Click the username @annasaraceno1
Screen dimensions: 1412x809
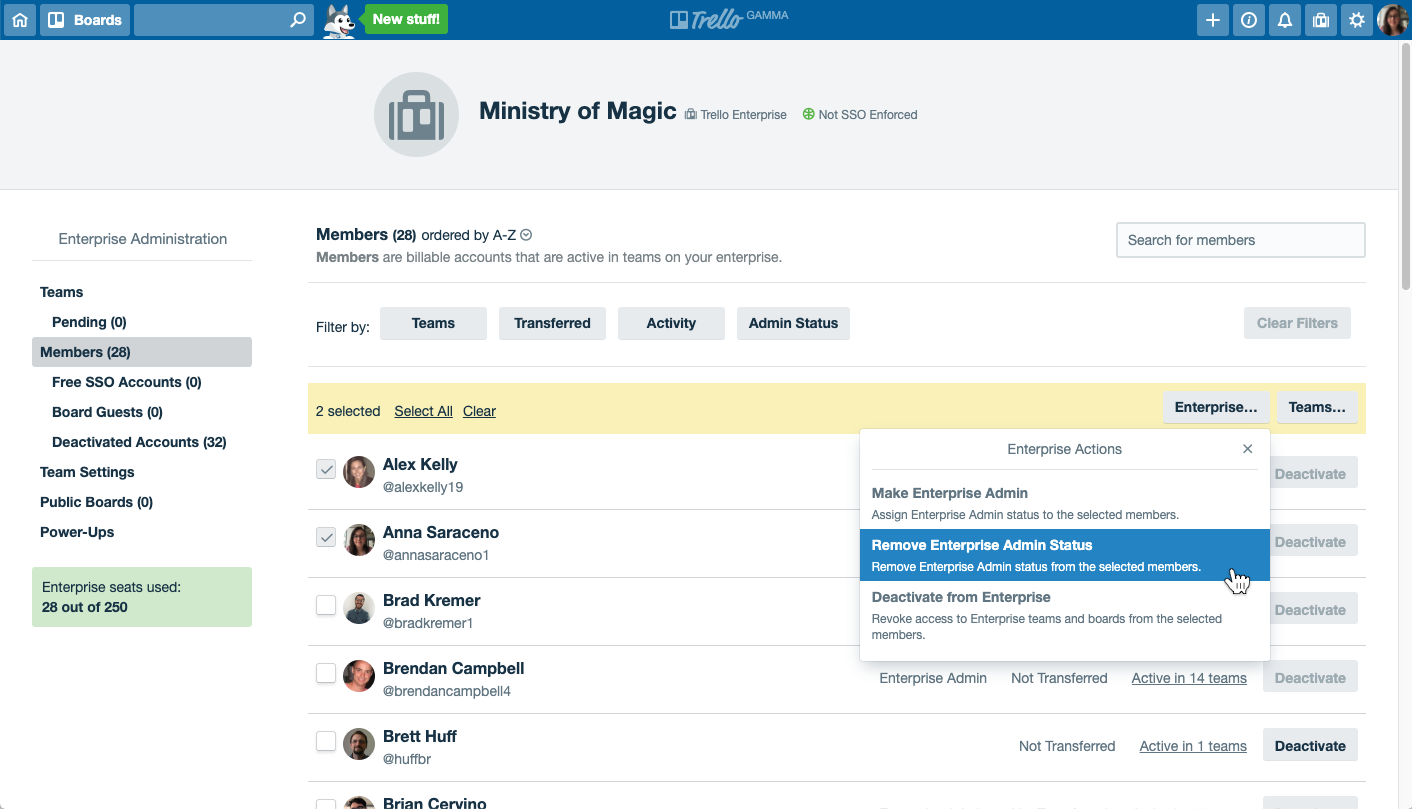point(436,555)
